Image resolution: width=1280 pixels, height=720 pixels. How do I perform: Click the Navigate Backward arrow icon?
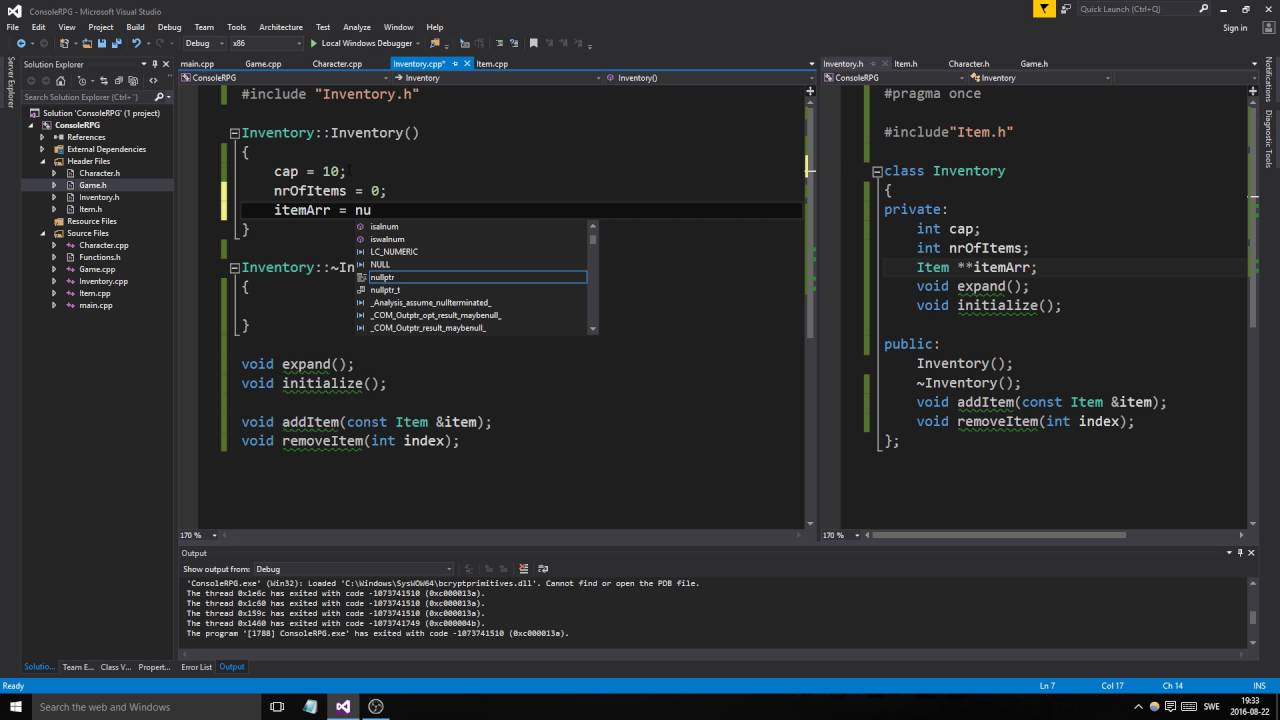[22, 43]
